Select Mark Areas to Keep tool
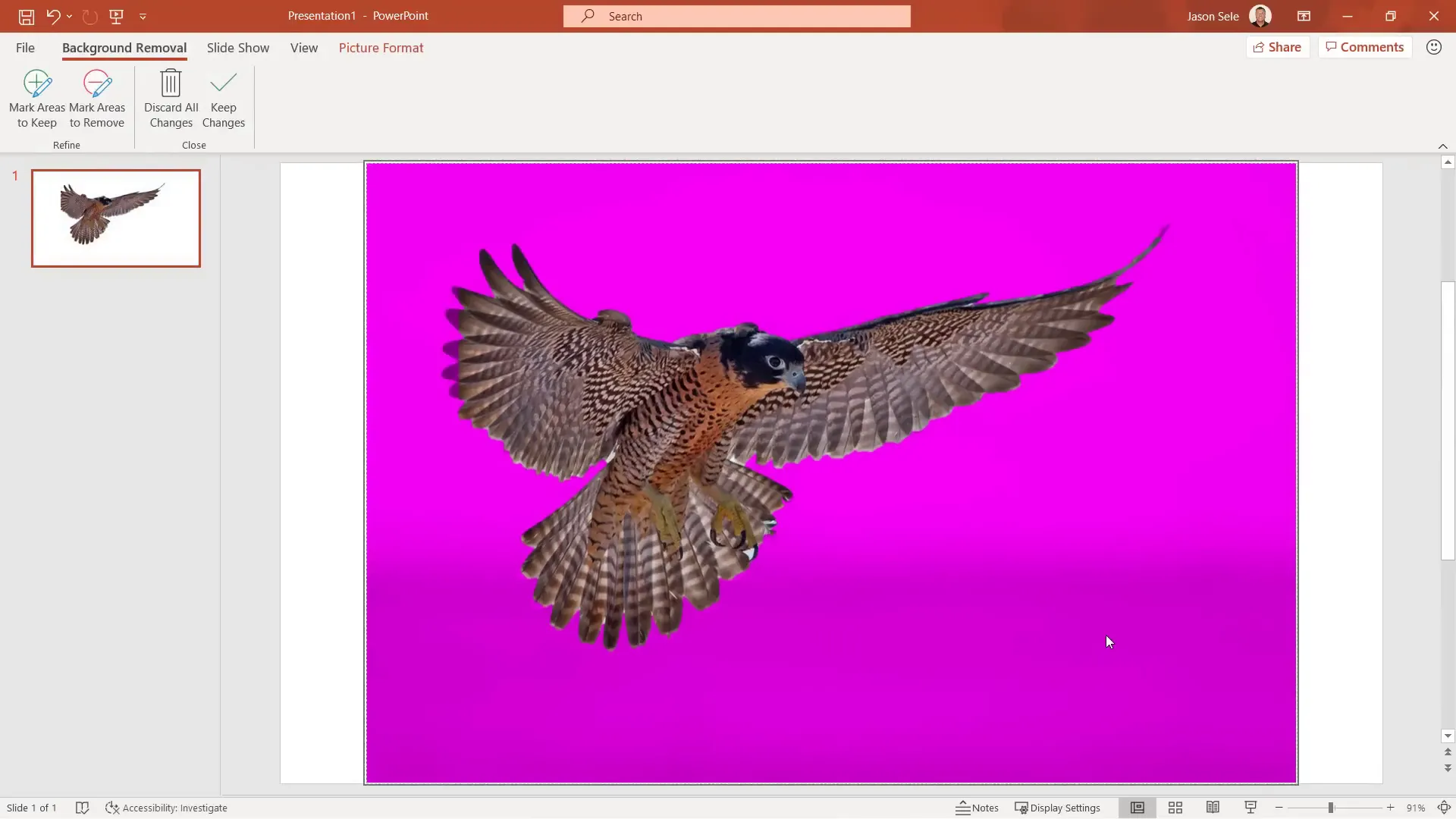This screenshot has height=819, width=1456. point(37,99)
